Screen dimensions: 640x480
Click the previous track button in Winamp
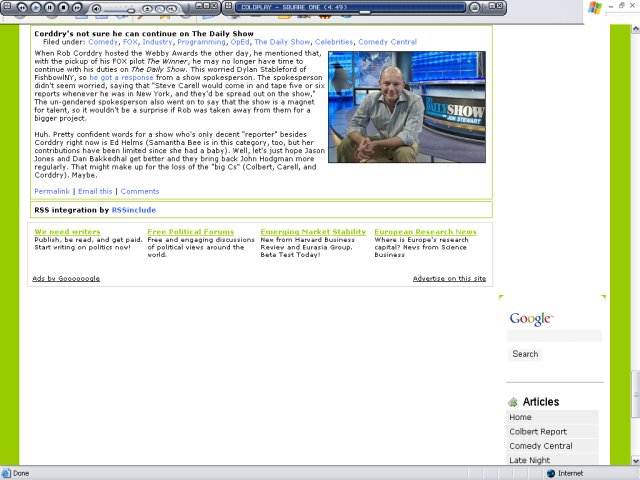(x=22, y=7)
